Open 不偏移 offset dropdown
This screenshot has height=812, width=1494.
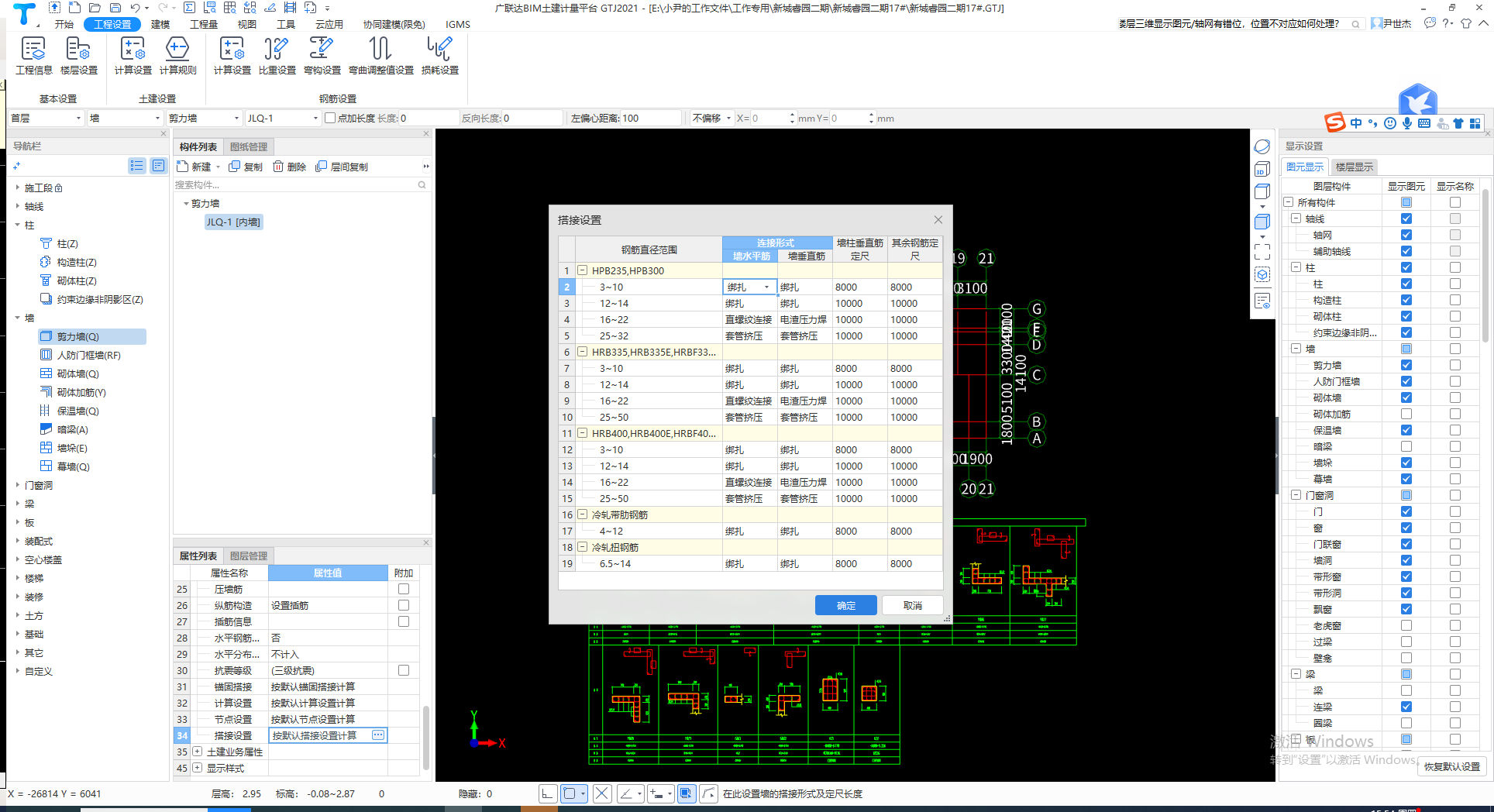coord(712,118)
